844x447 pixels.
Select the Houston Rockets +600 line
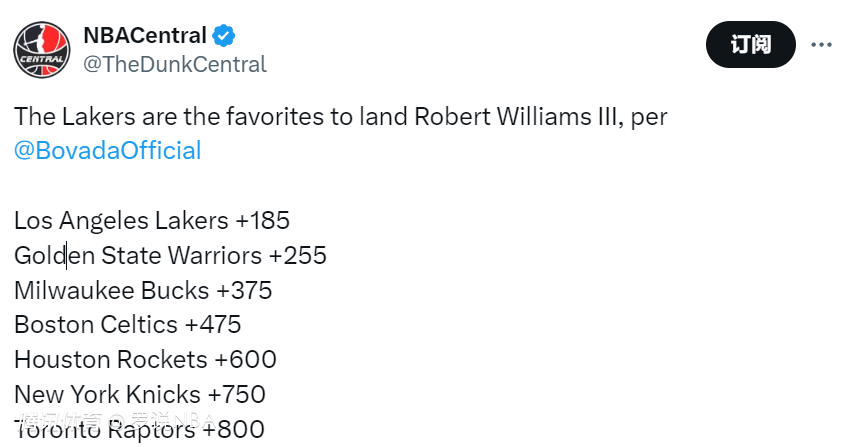coord(145,360)
